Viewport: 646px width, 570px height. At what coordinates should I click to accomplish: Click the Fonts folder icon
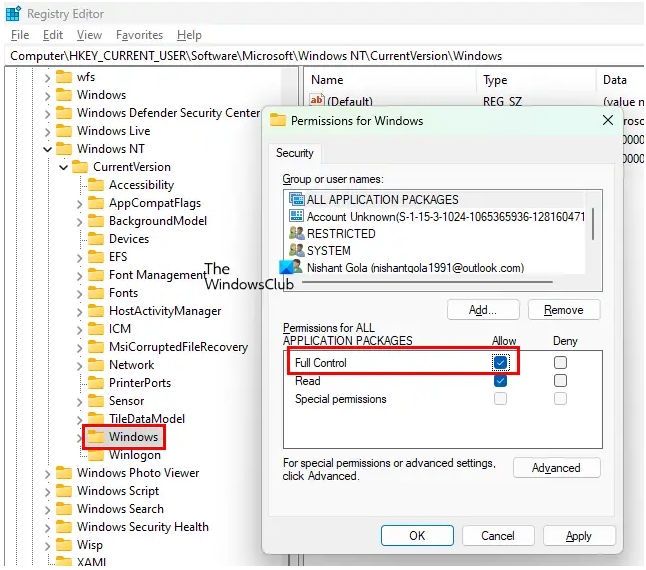pyautogui.click(x=96, y=293)
